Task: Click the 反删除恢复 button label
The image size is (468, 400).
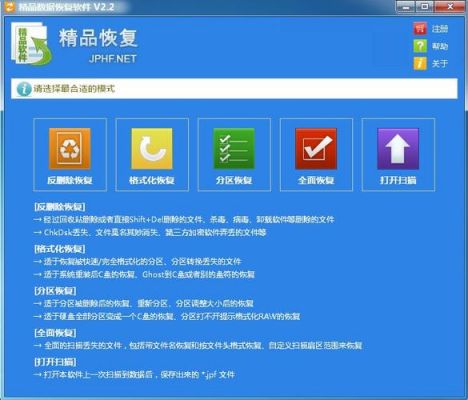Action: click(x=70, y=180)
